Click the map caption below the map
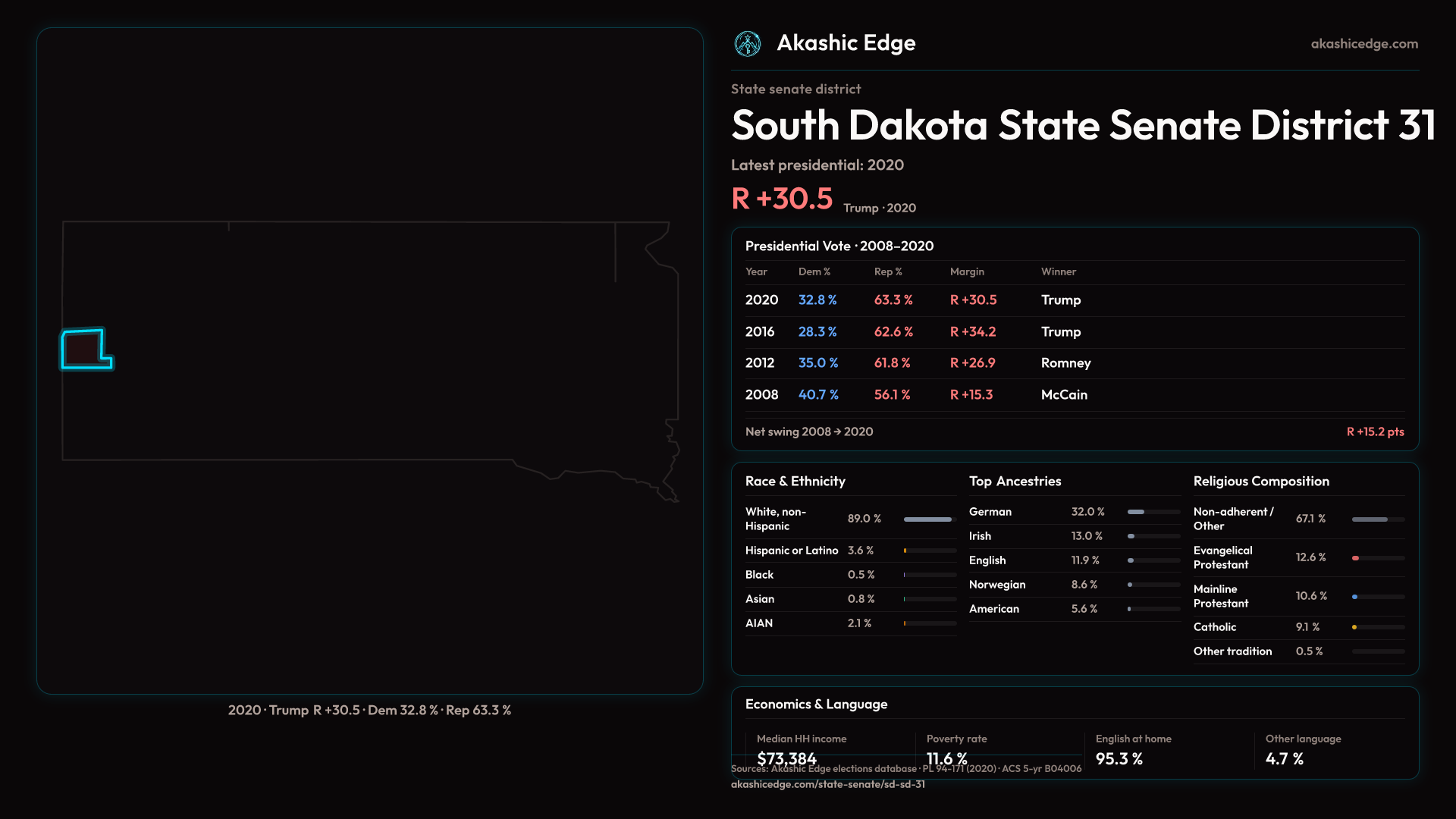Image resolution: width=1456 pixels, height=819 pixels. point(369,711)
